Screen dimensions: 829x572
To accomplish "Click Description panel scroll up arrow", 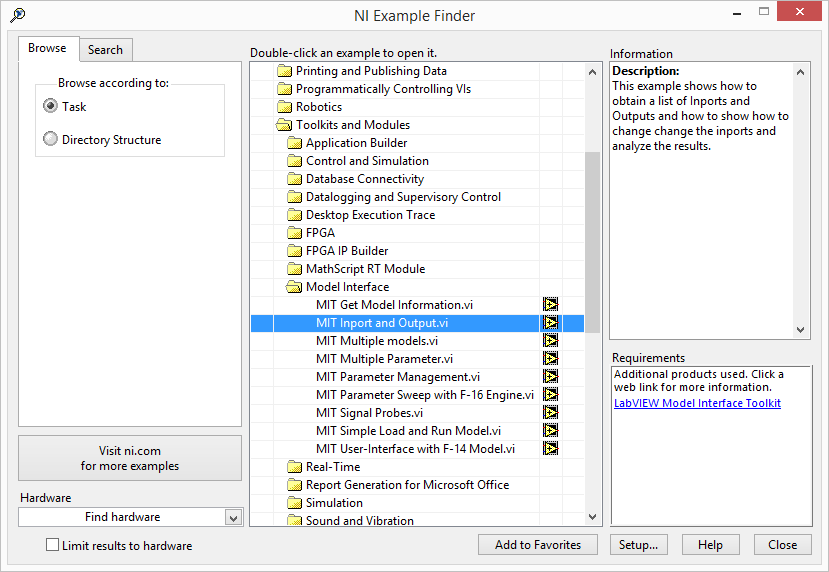I will [x=800, y=72].
